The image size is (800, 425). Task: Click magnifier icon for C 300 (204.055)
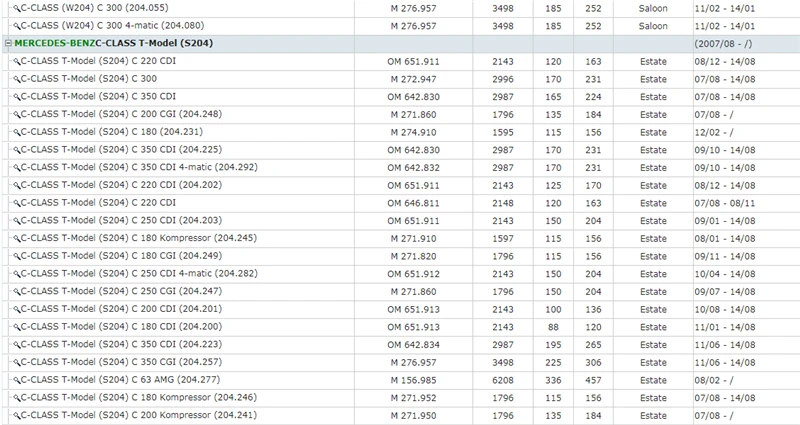point(17,9)
